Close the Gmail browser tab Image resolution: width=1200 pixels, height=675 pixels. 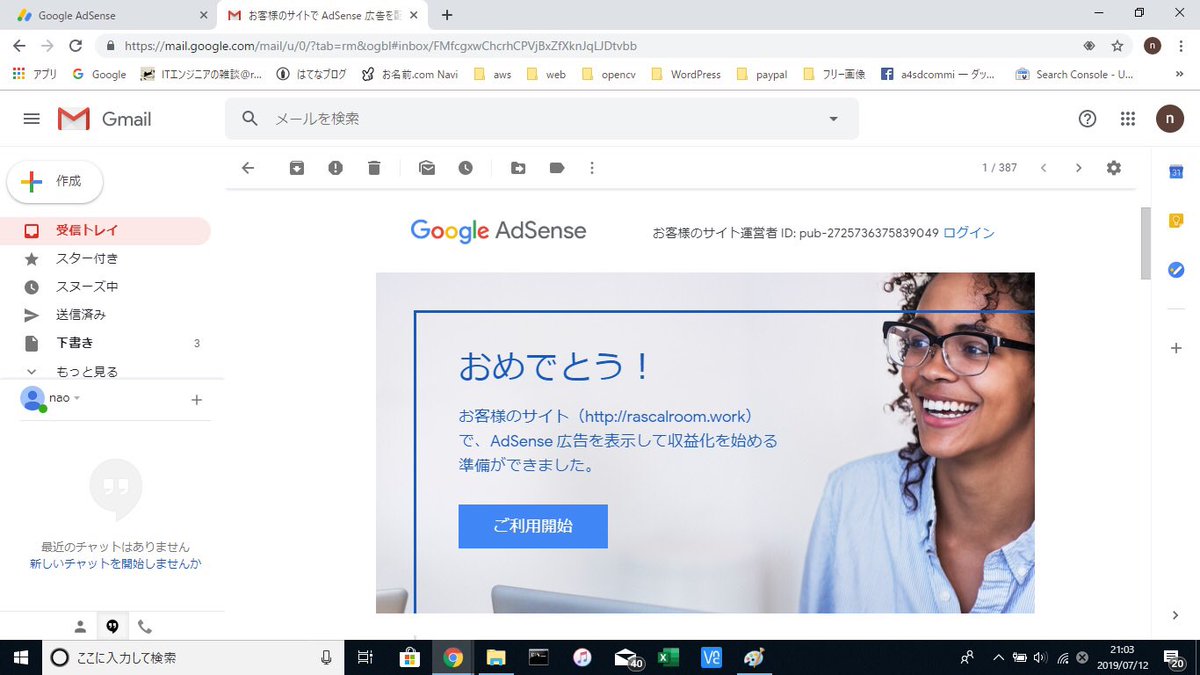click(413, 15)
